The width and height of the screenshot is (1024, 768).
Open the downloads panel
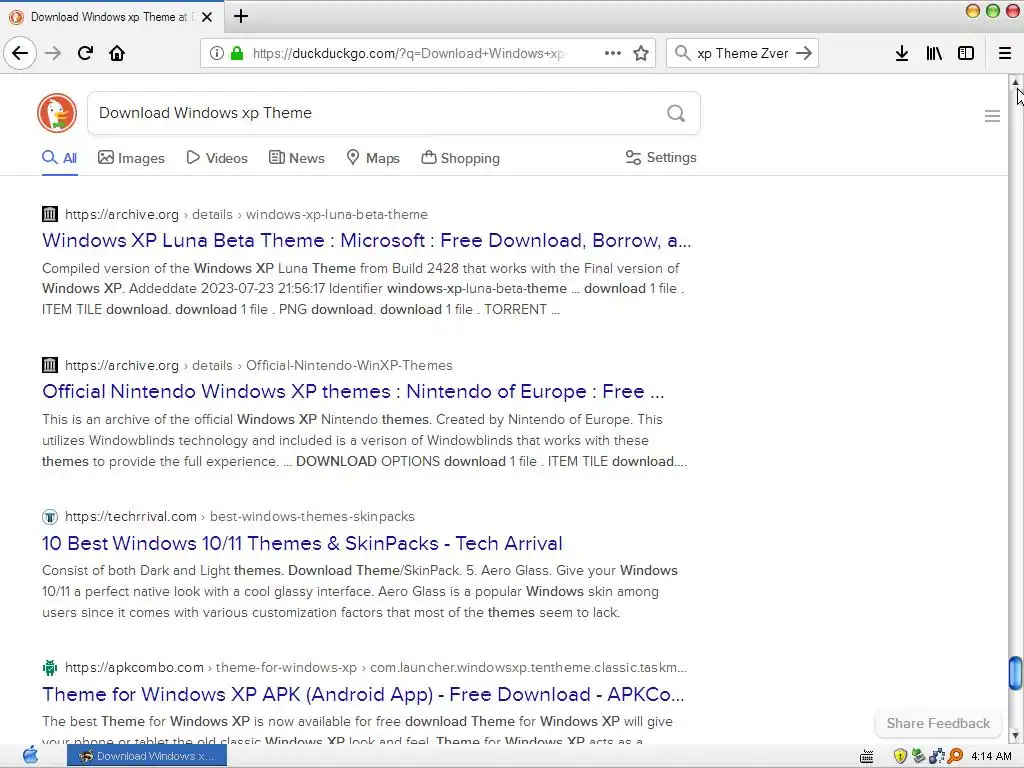[x=902, y=53]
